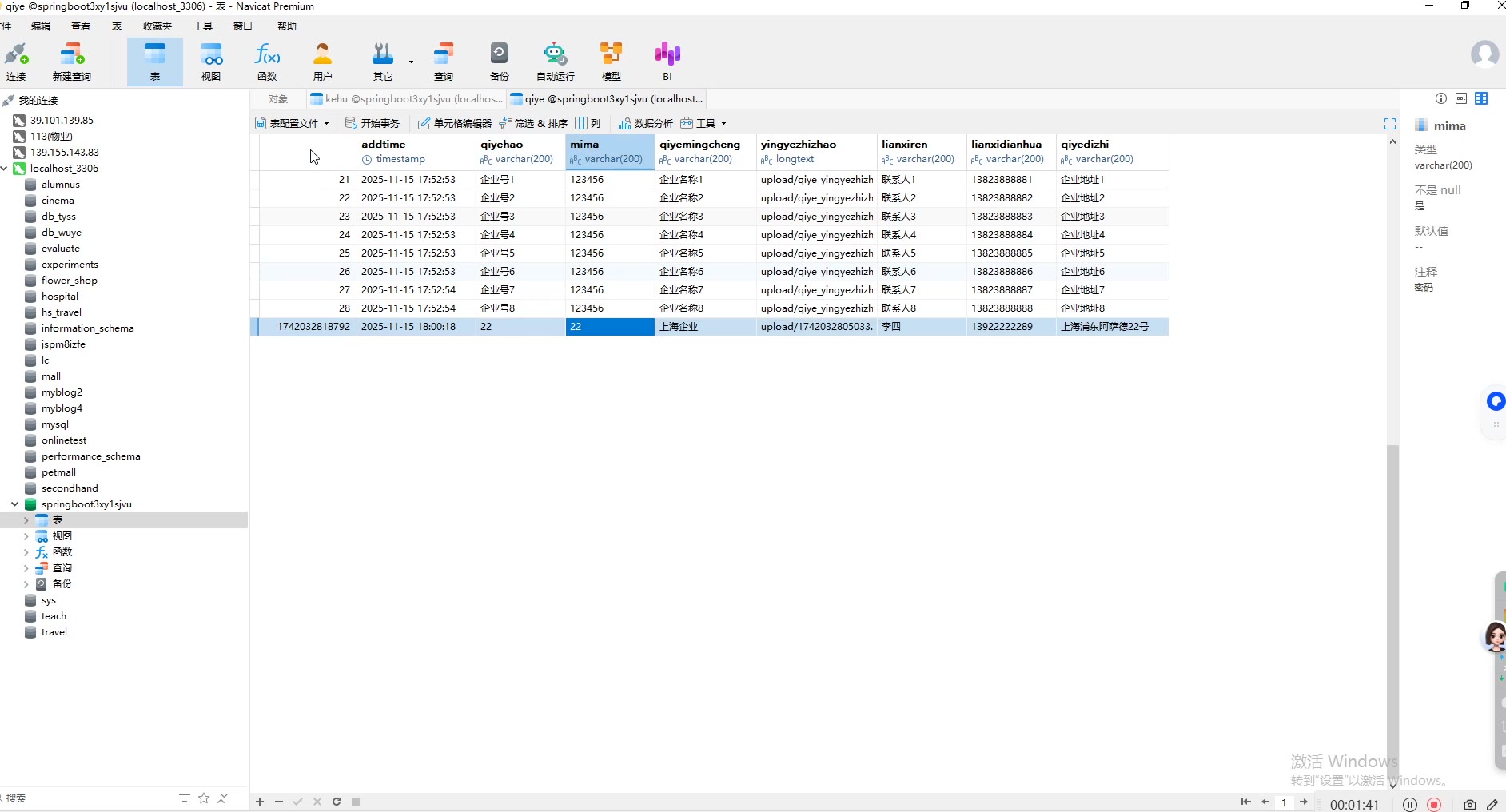Toggle the blue grid layout icon in right panel

tap(1481, 98)
